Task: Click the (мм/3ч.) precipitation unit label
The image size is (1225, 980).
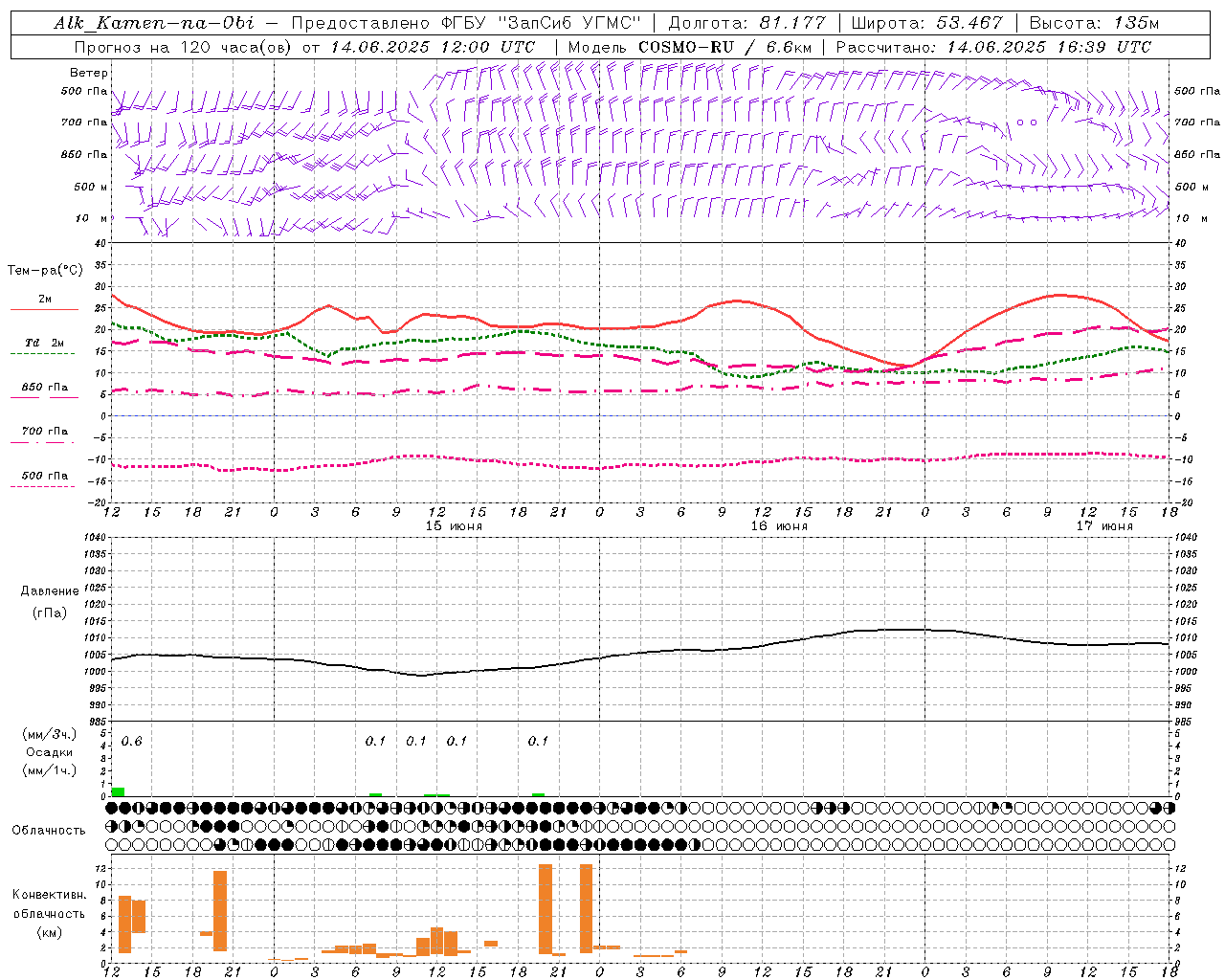Action: click(x=48, y=734)
